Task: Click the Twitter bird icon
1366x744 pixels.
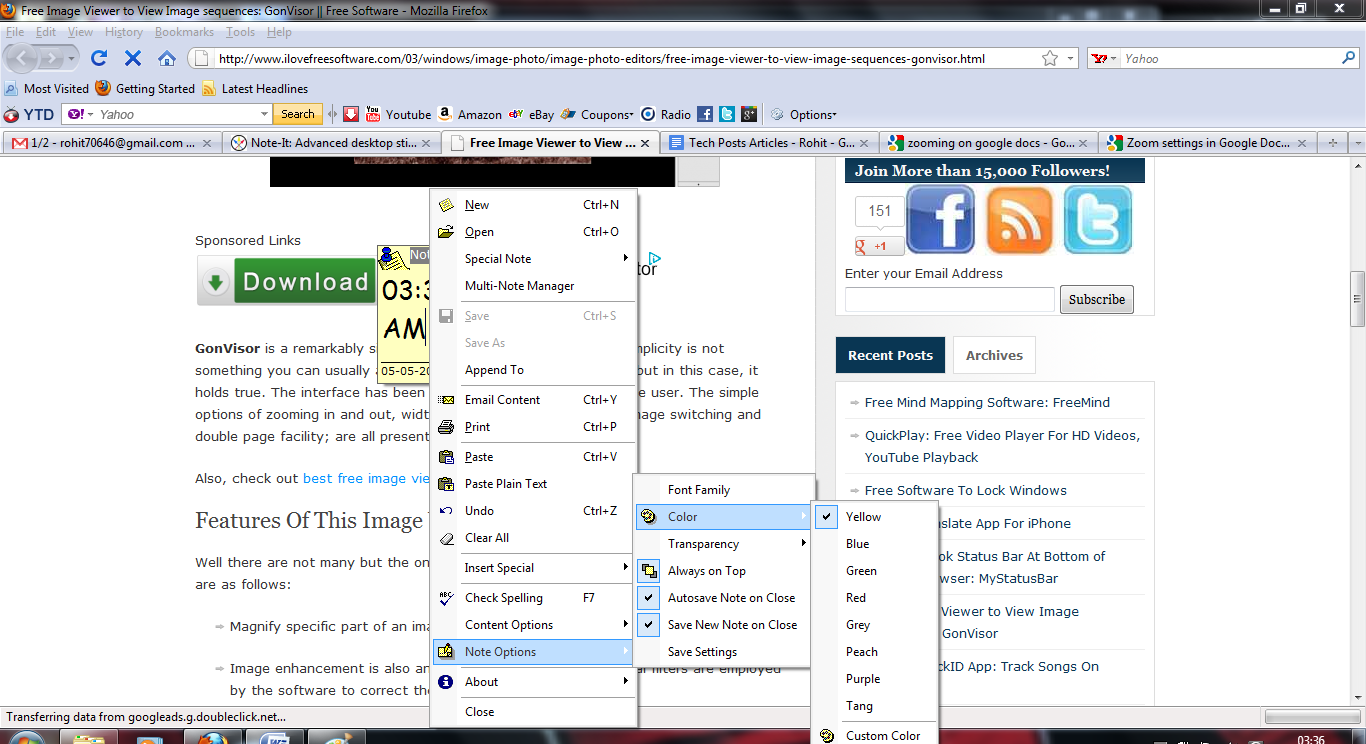Action: 1097,220
